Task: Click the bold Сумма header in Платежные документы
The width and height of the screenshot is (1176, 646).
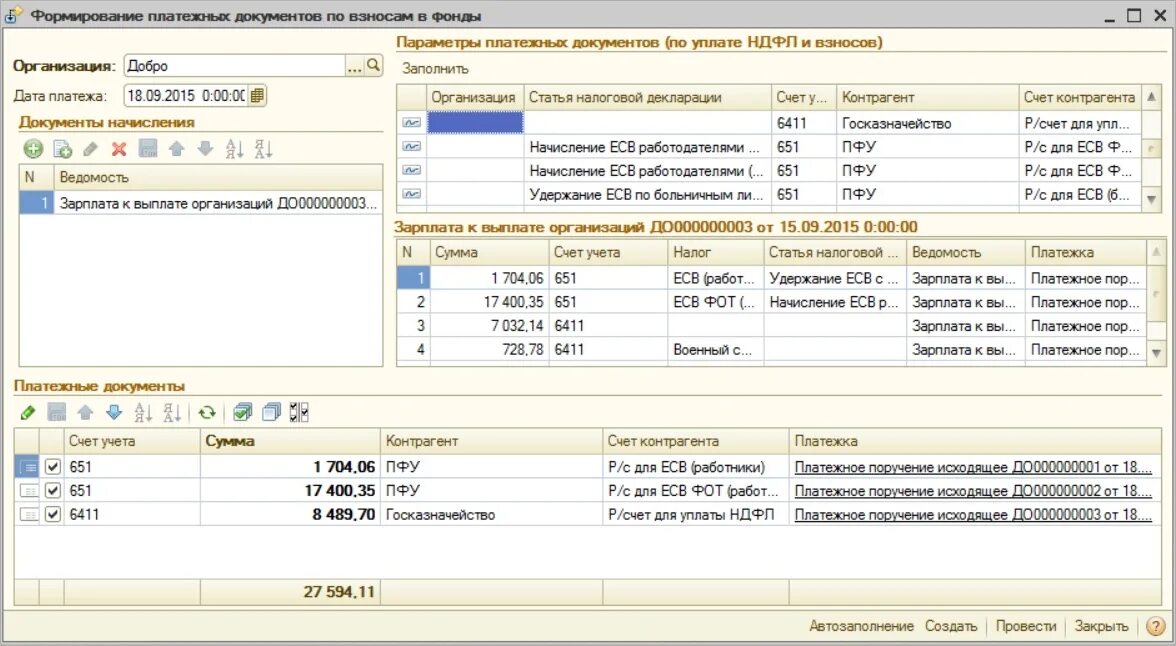Action: point(290,441)
